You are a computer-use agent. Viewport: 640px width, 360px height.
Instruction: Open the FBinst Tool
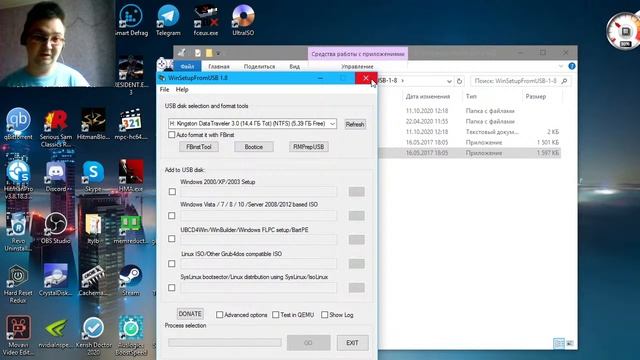(x=199, y=147)
